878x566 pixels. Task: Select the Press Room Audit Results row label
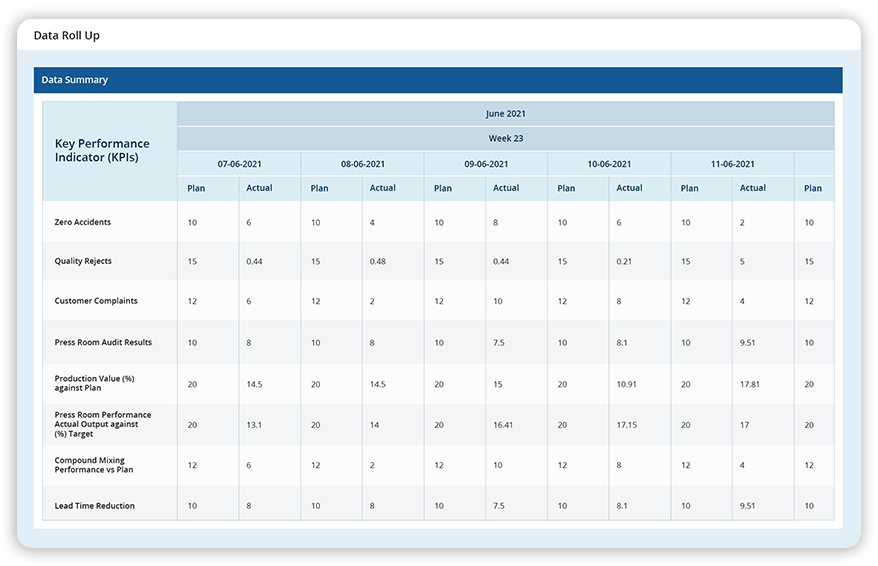coord(103,342)
